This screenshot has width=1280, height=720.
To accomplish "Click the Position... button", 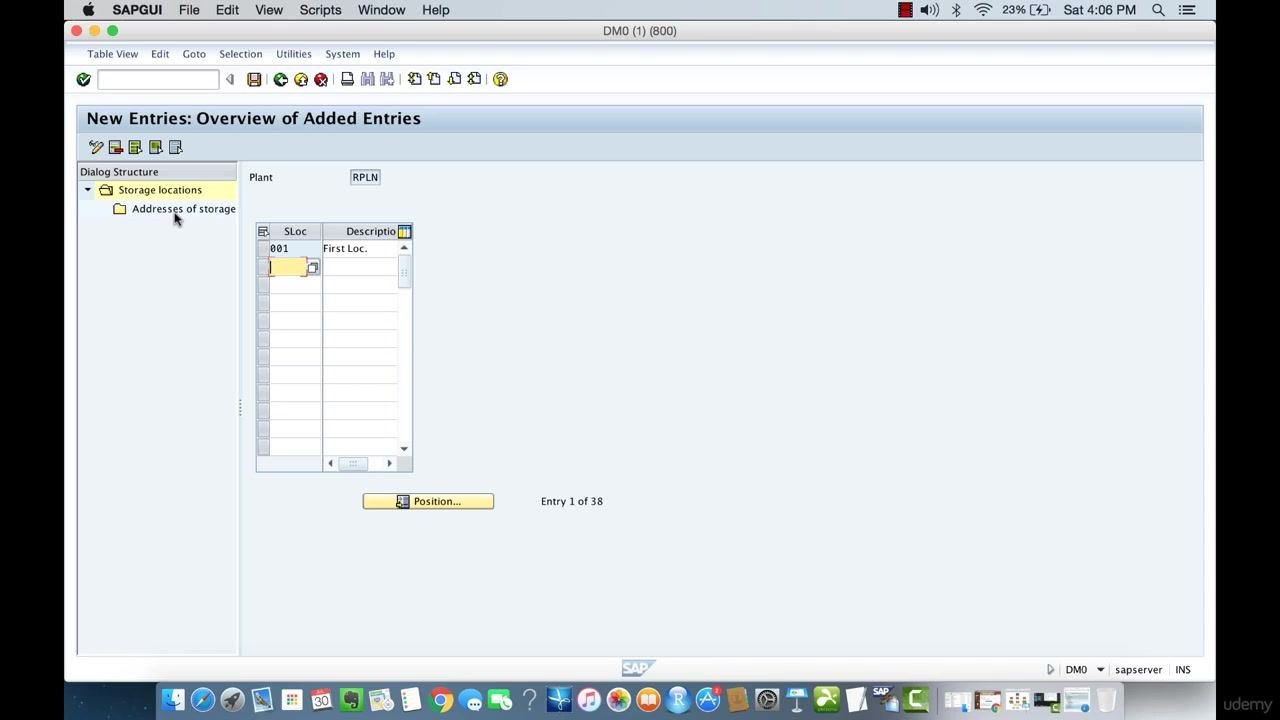I will 428,501.
